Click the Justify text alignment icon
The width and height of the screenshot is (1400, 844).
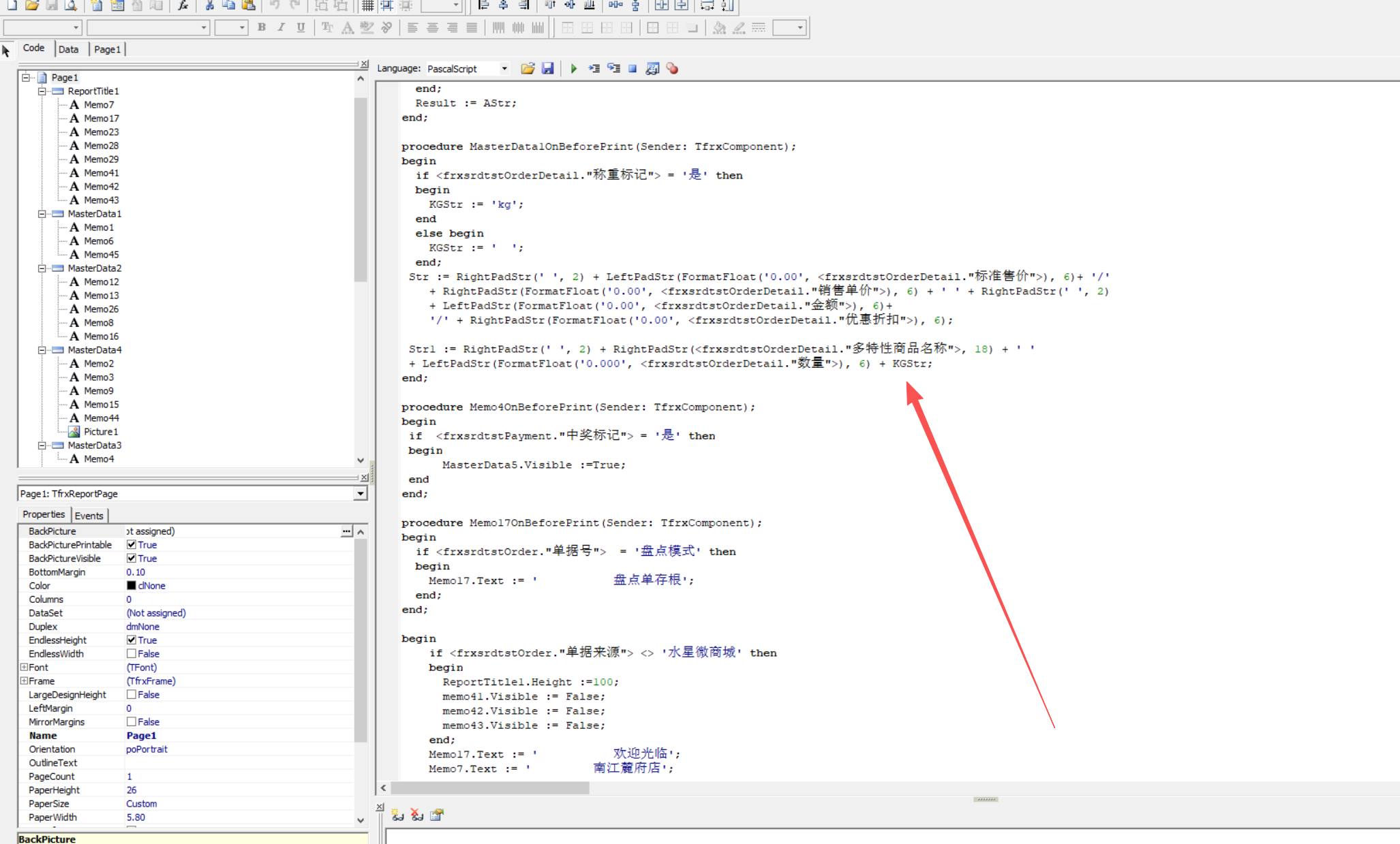coord(472,28)
